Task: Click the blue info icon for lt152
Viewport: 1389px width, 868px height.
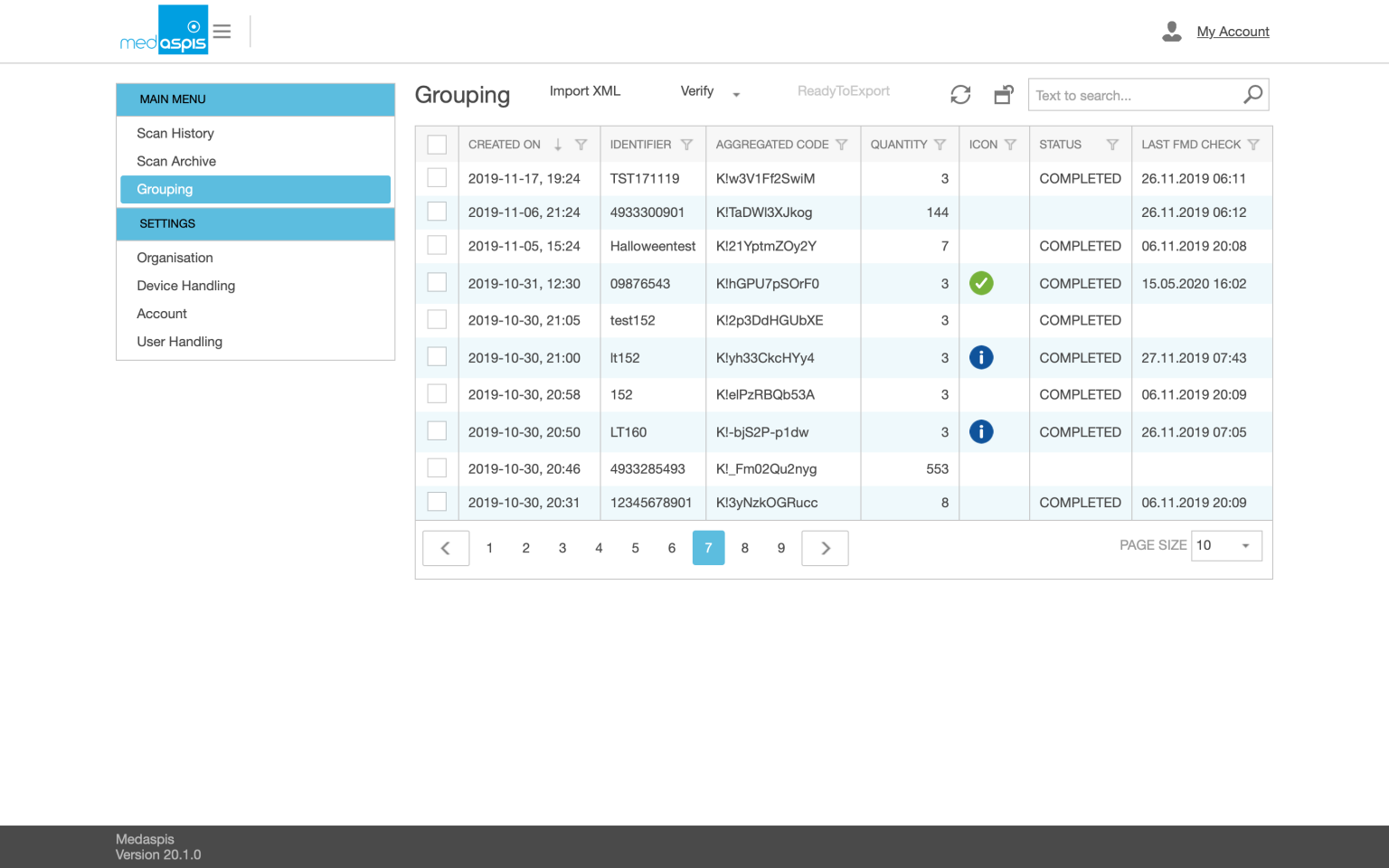Action: (981, 358)
